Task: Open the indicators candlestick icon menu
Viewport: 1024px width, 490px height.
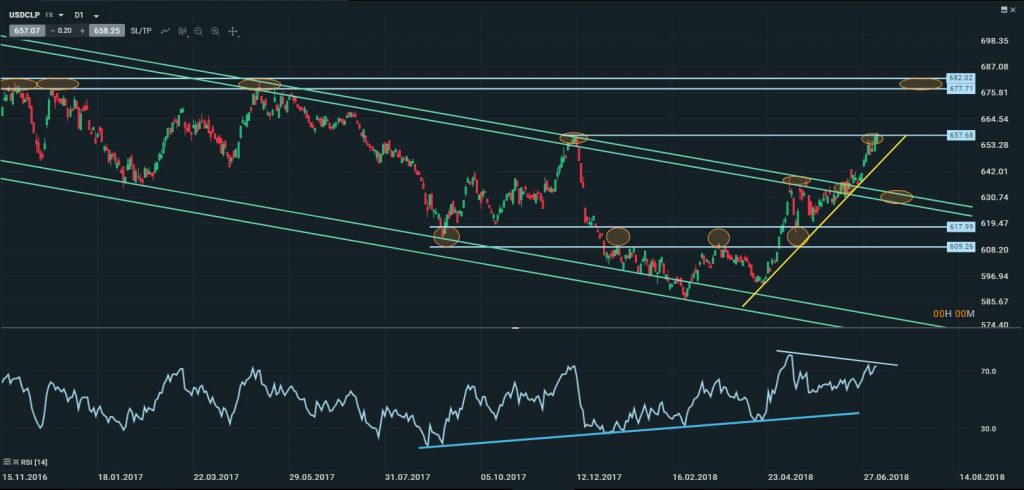Action: click(x=181, y=32)
